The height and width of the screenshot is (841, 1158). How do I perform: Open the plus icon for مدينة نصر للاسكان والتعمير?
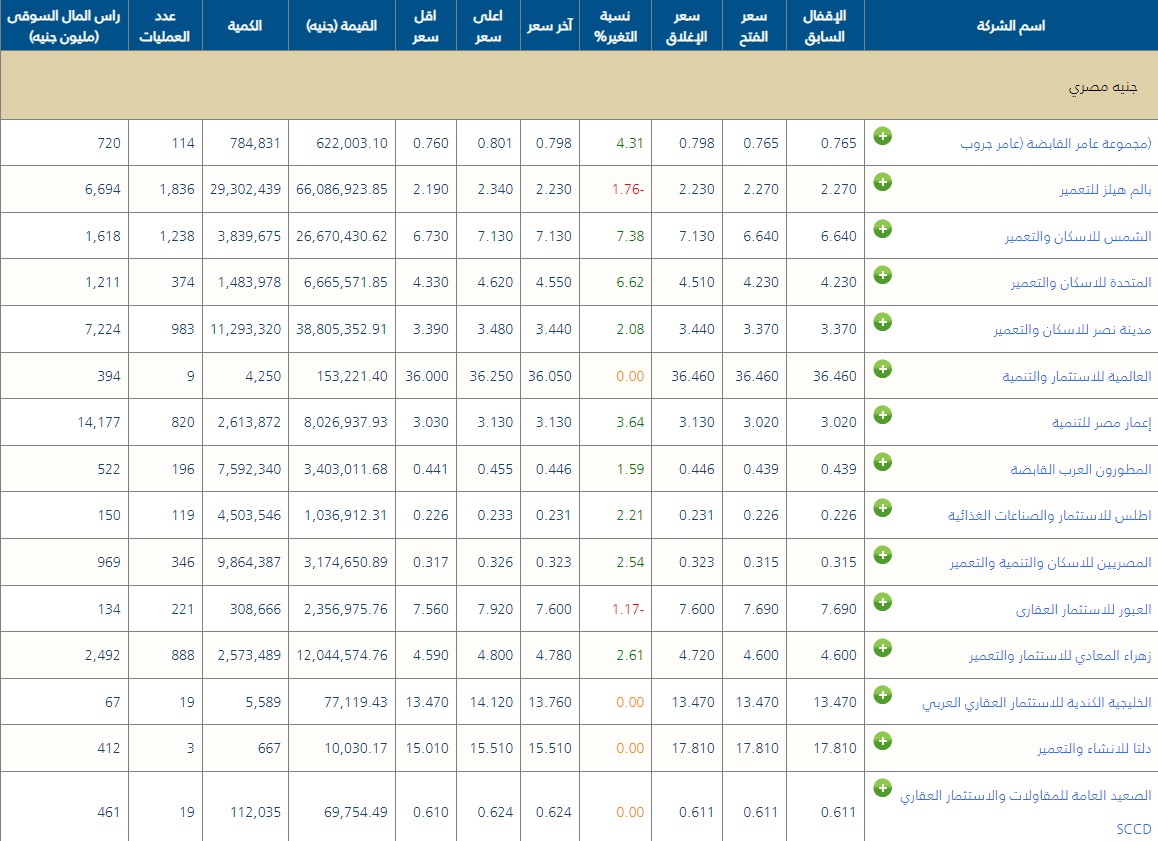point(883,322)
